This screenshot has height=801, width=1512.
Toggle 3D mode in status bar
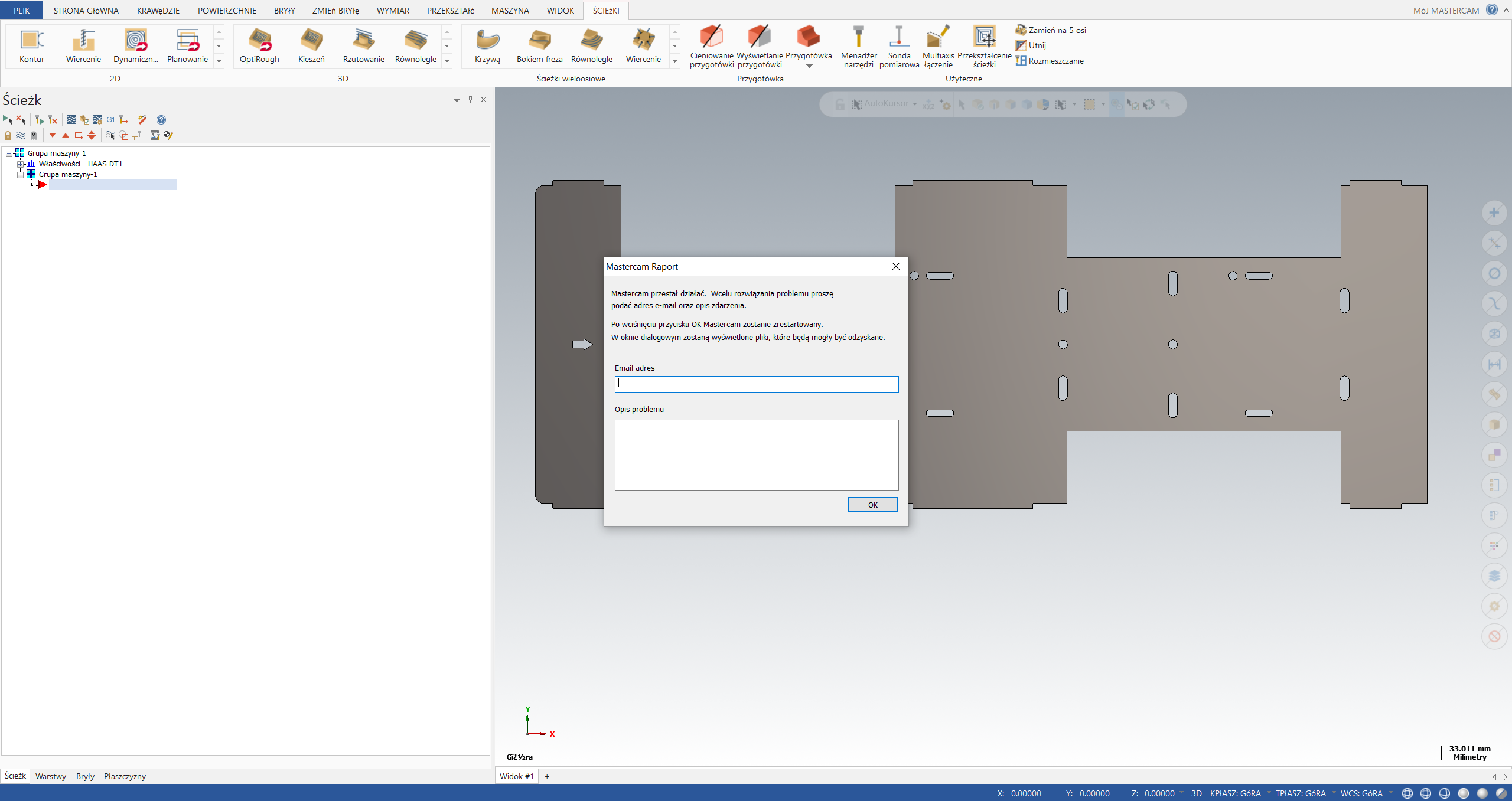click(x=1196, y=793)
